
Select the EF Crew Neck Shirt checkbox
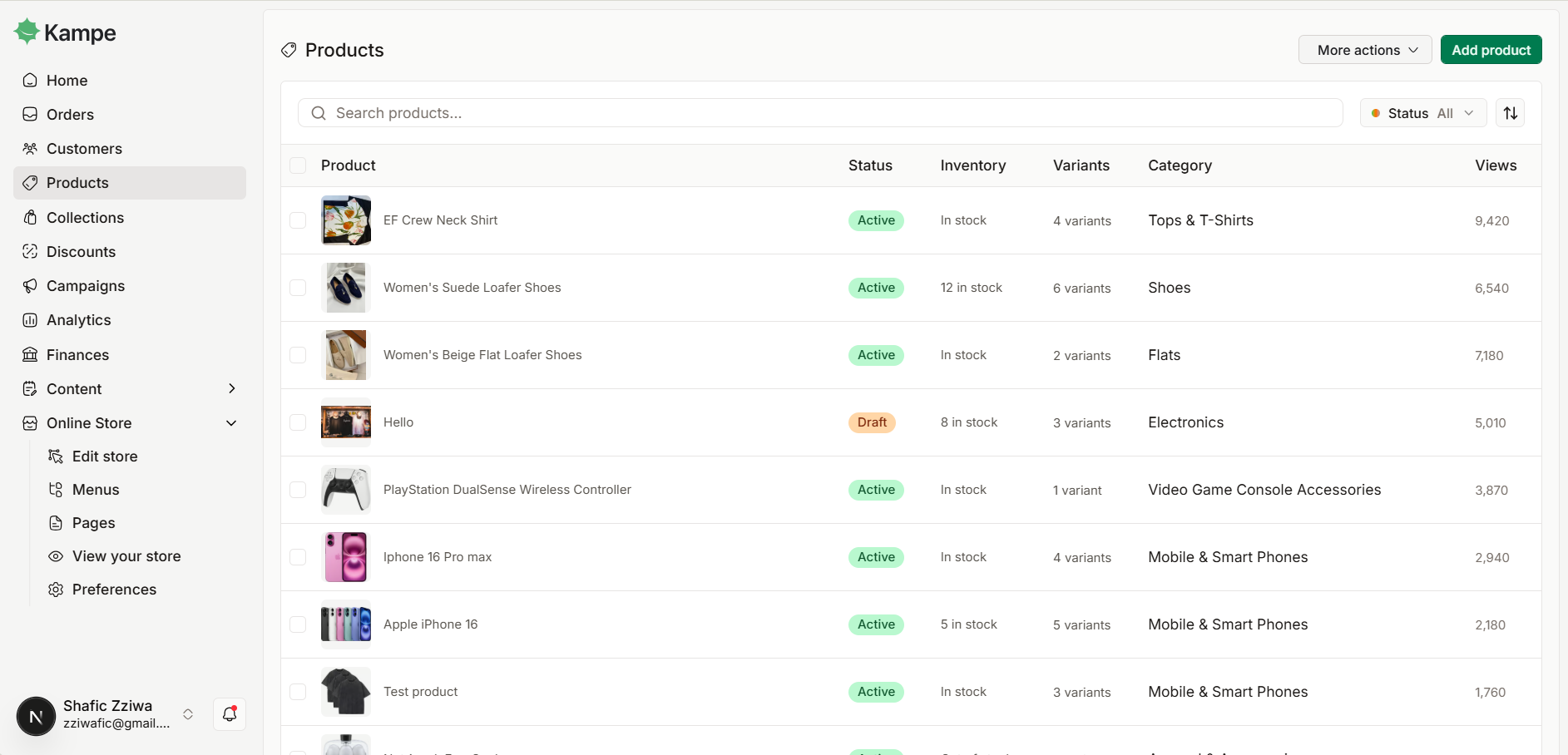[x=298, y=220]
